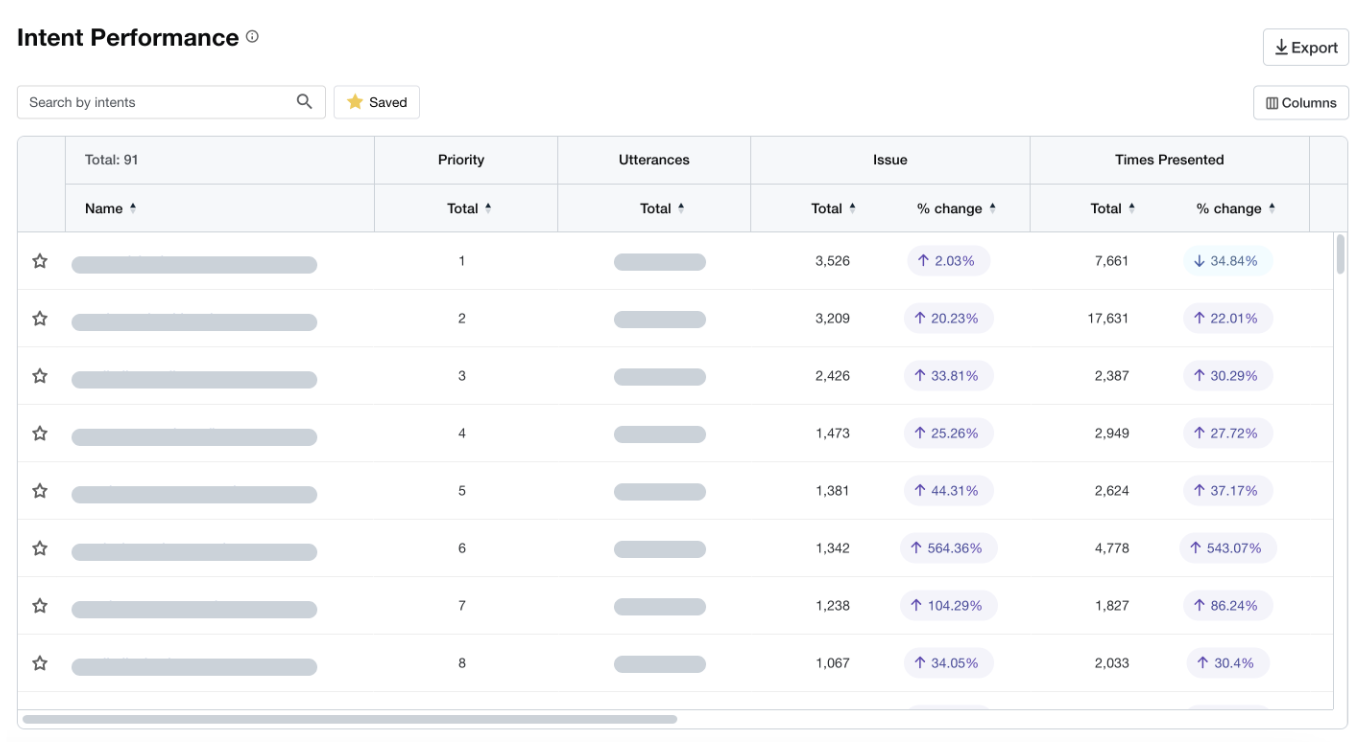Sort Utterances Total column
1366x742 pixels.
coord(681,208)
